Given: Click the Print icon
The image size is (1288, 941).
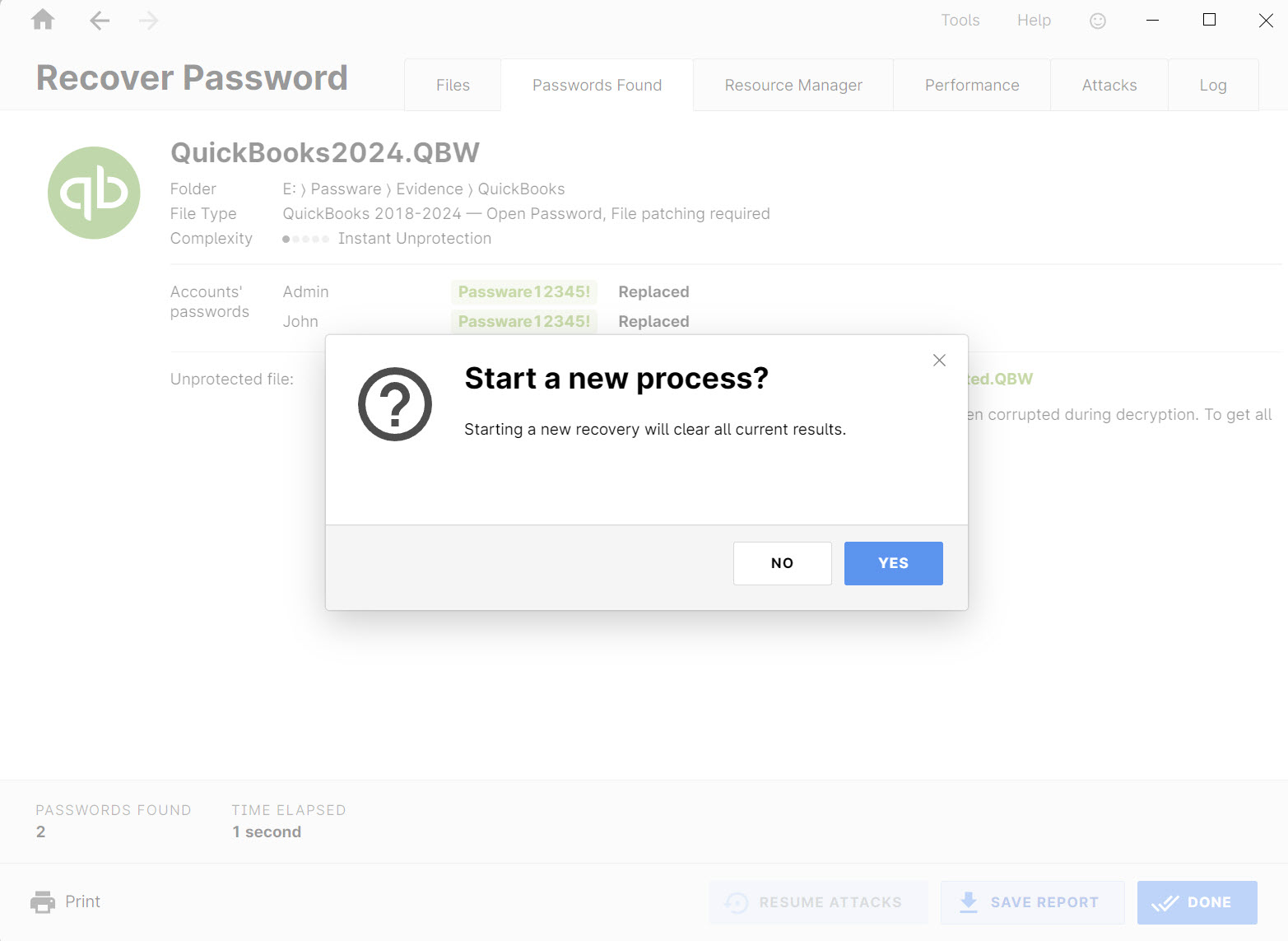Looking at the screenshot, I should (x=42, y=901).
